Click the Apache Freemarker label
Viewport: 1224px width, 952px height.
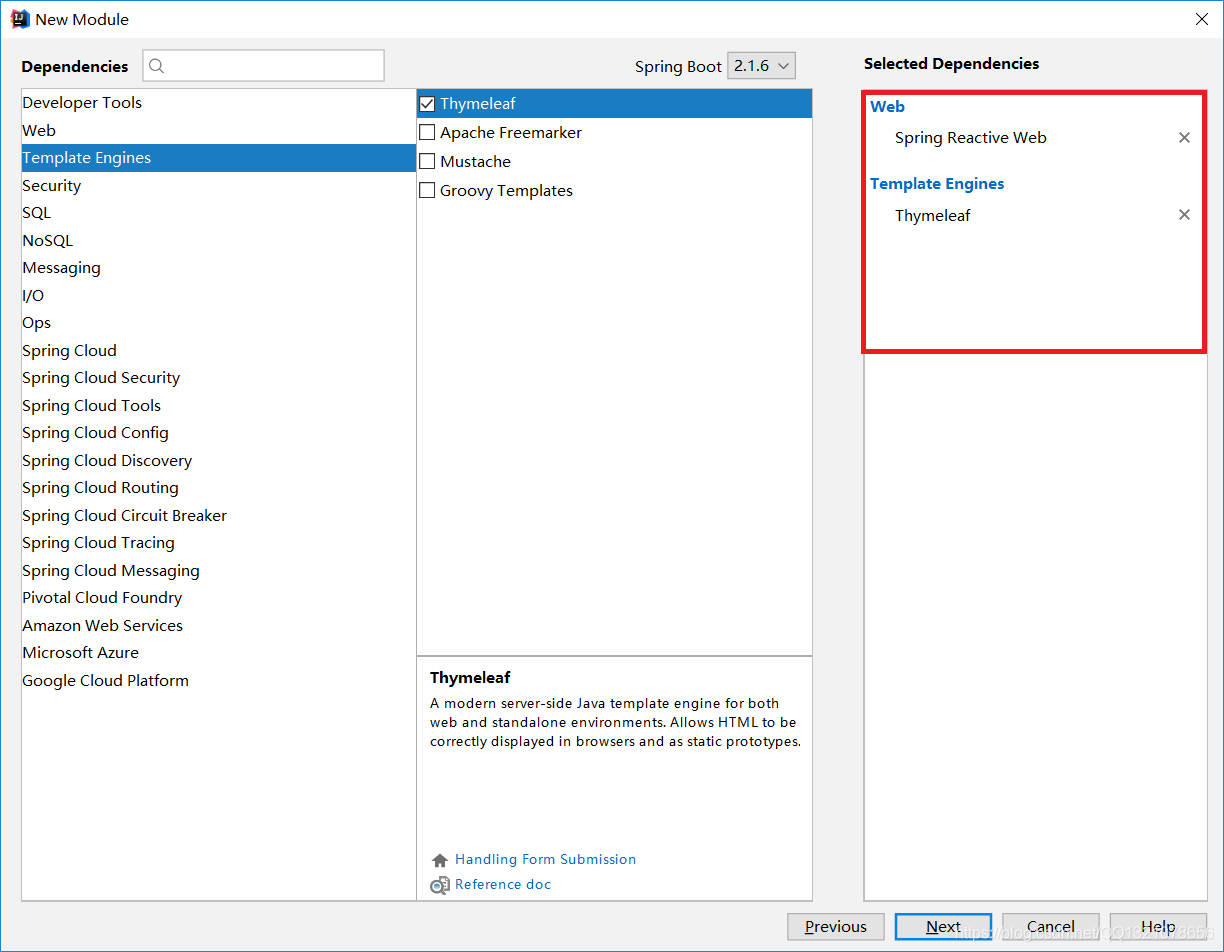[511, 133]
